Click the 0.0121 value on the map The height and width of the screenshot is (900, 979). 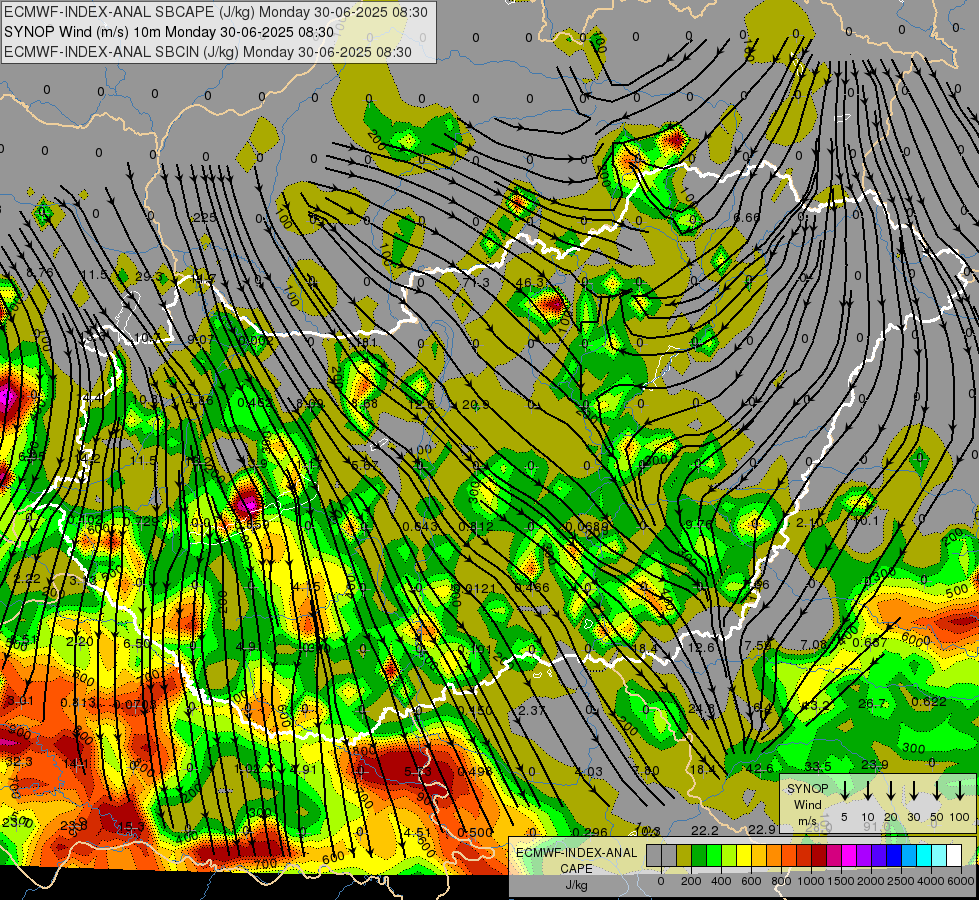click(x=476, y=588)
